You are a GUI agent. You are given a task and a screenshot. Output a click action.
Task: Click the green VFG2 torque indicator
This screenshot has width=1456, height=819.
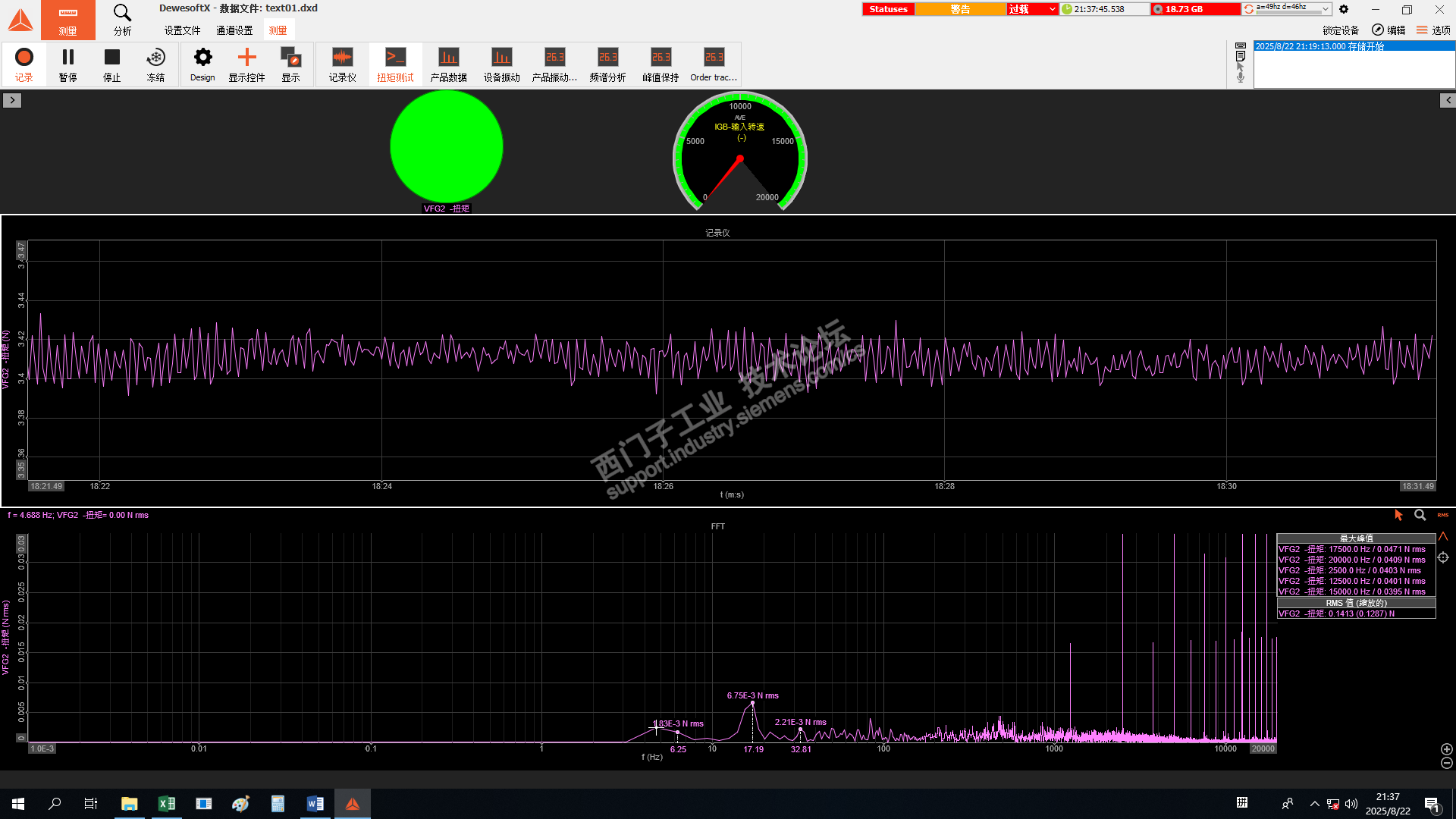(x=447, y=146)
